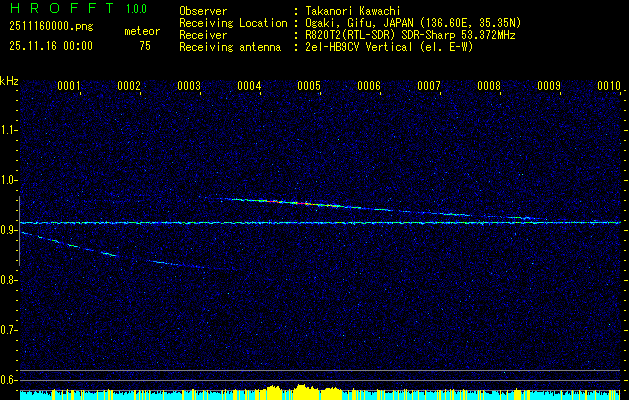Click the red peak of the meteor echo
The image size is (629, 400).
pyautogui.click(x=301, y=203)
